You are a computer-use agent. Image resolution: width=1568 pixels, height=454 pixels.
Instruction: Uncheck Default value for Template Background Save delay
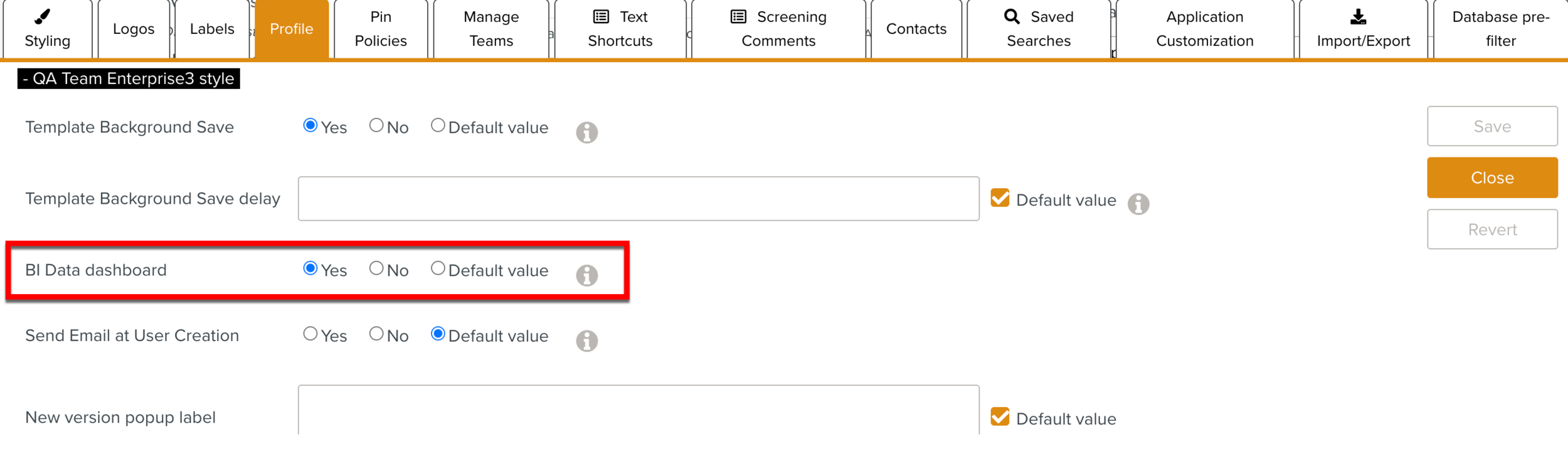(1000, 198)
